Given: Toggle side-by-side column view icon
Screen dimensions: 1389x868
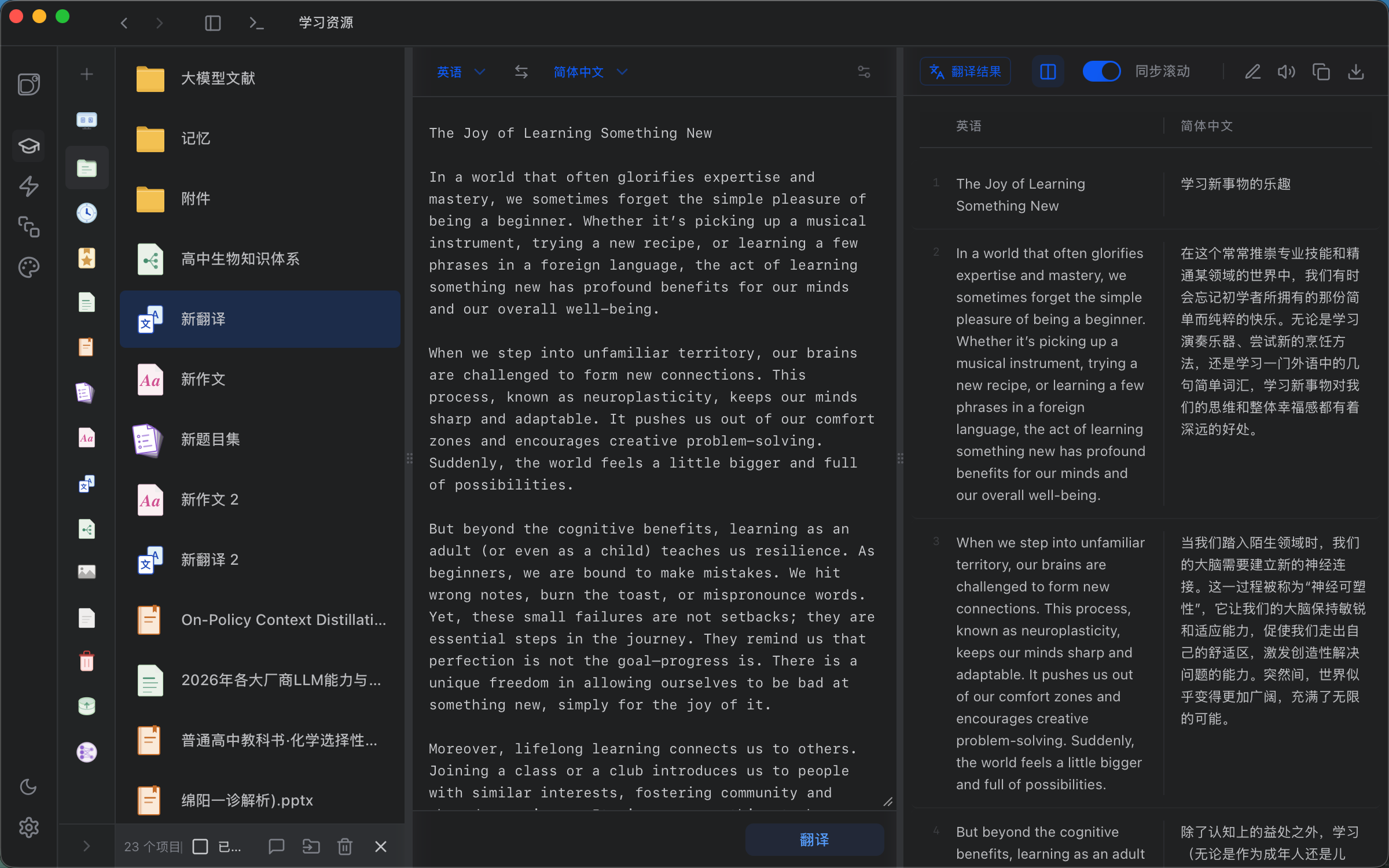Looking at the screenshot, I should click(1048, 72).
